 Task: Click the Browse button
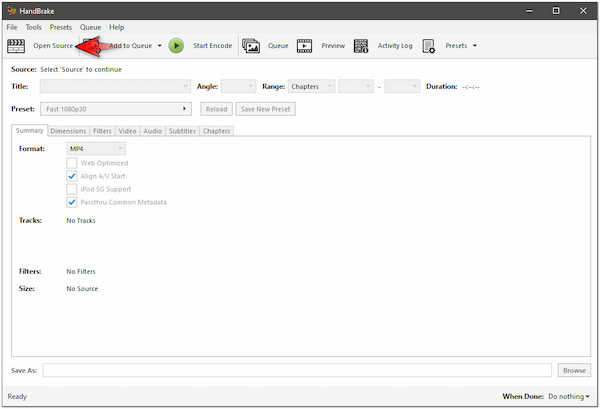click(x=573, y=370)
